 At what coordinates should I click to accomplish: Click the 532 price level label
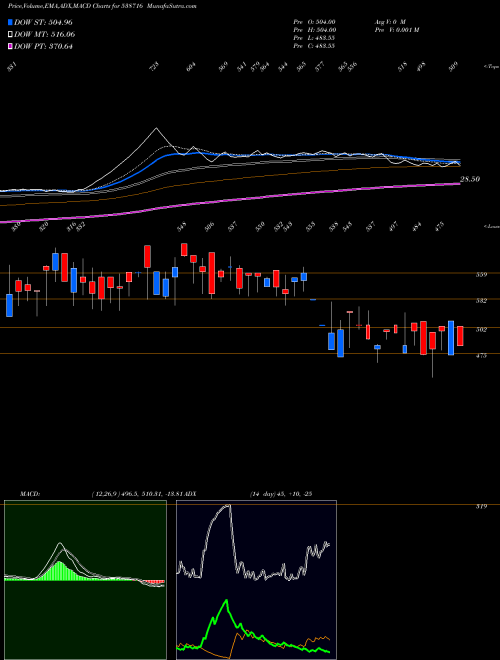pos(481,301)
